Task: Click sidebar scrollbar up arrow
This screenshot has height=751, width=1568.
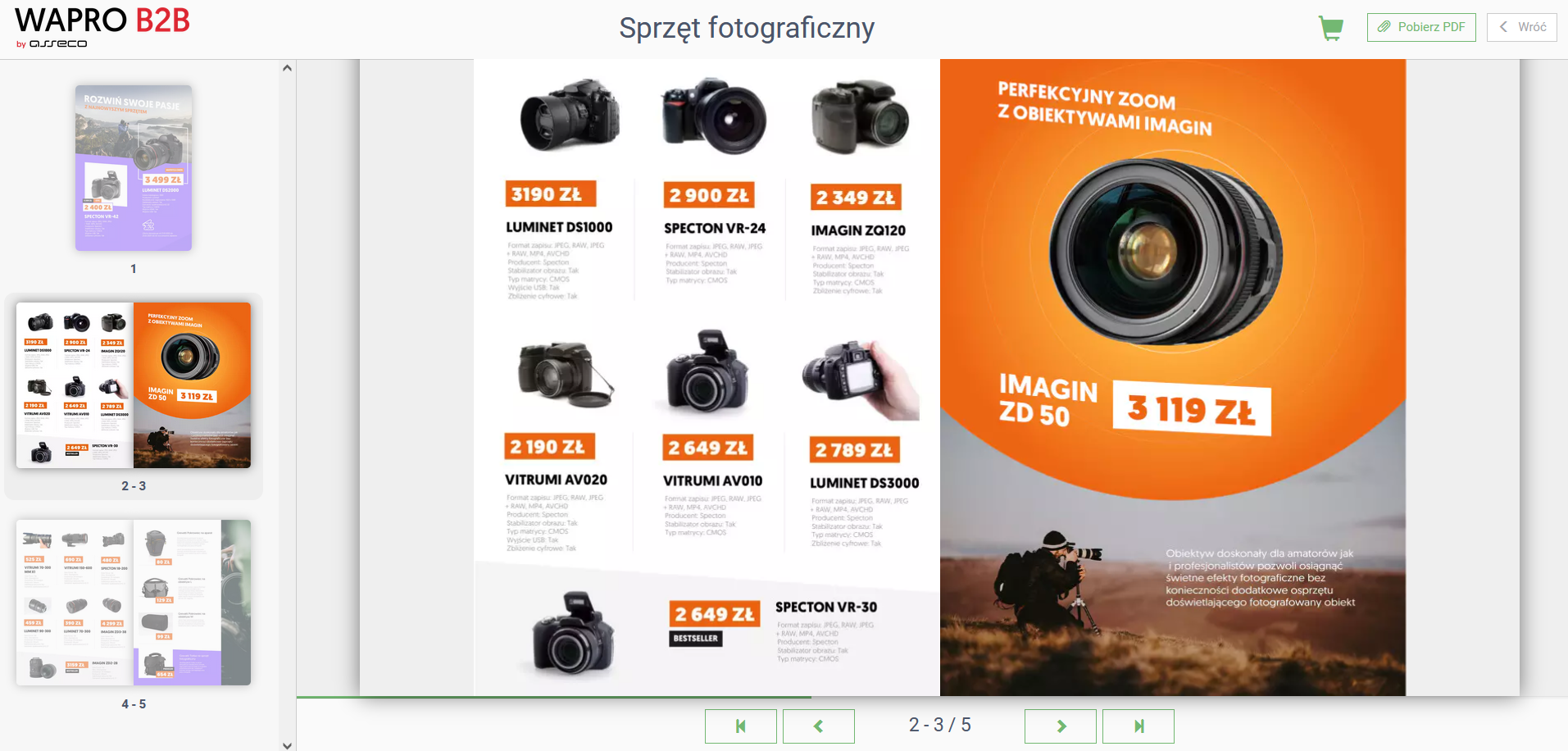Action: click(287, 68)
